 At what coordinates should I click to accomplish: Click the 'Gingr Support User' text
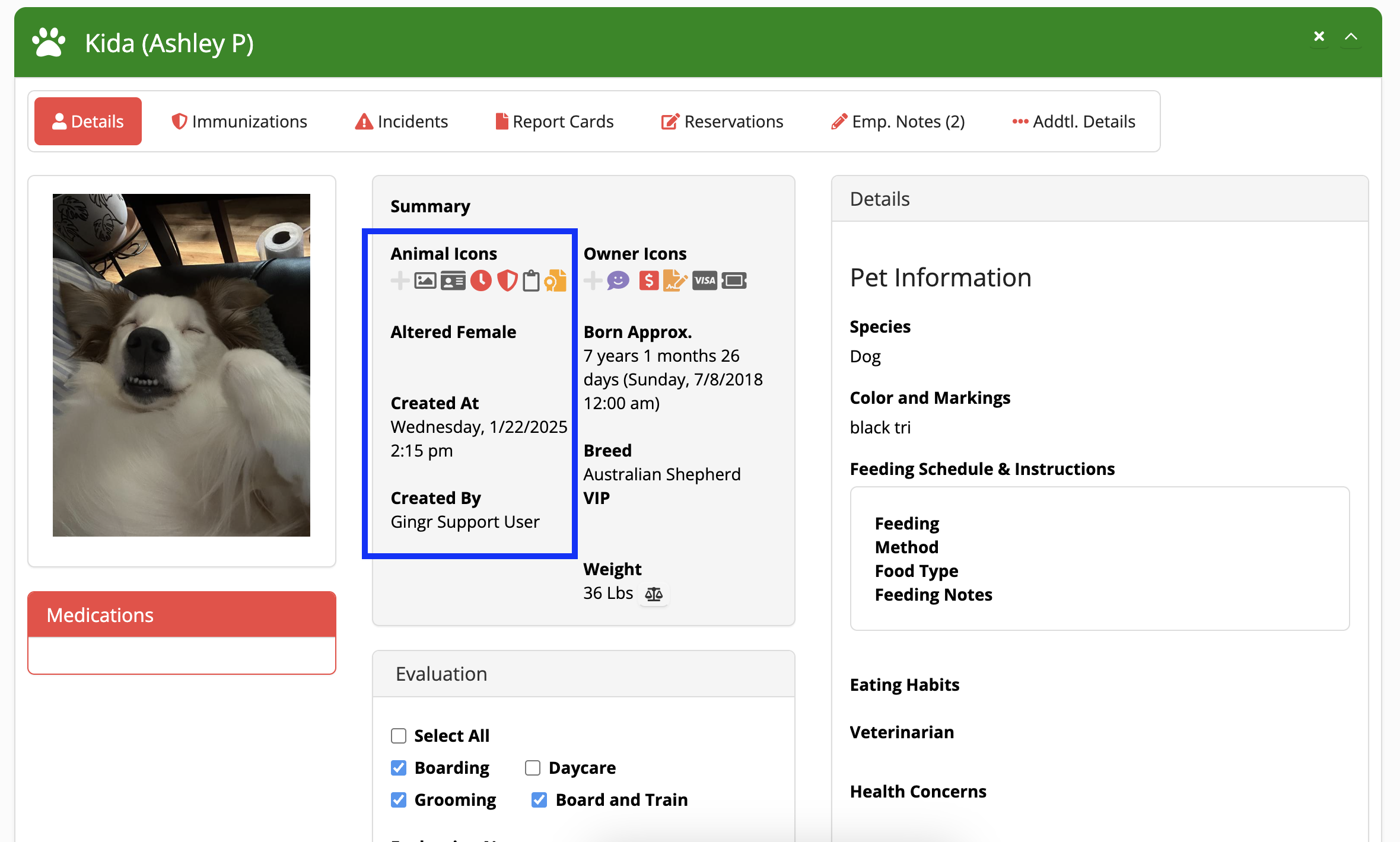[x=465, y=522]
